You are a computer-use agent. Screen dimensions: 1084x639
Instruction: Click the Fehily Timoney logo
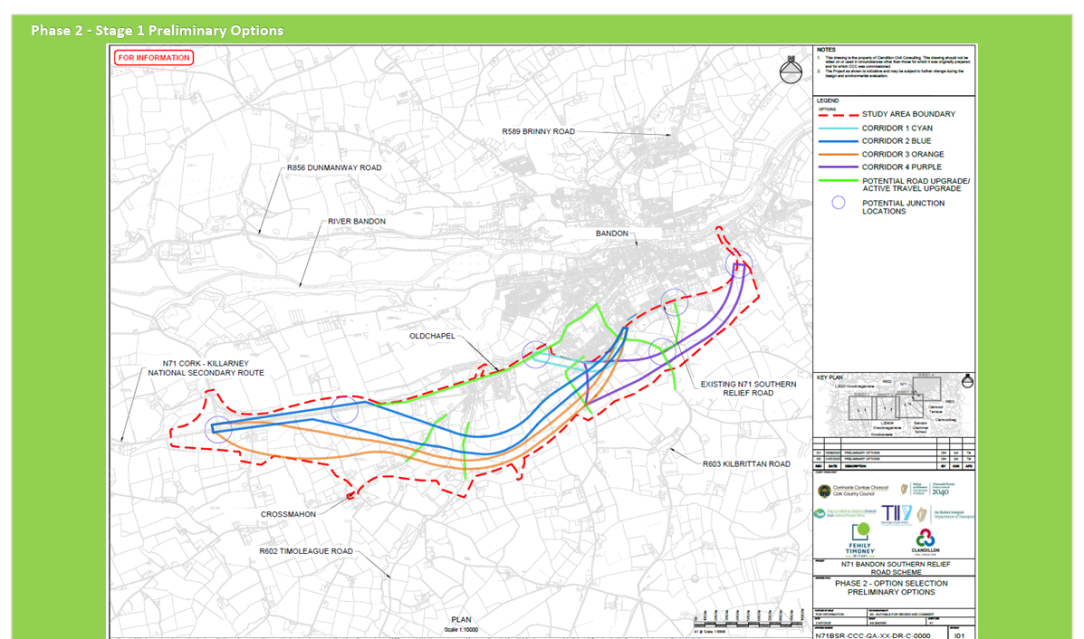860,539
